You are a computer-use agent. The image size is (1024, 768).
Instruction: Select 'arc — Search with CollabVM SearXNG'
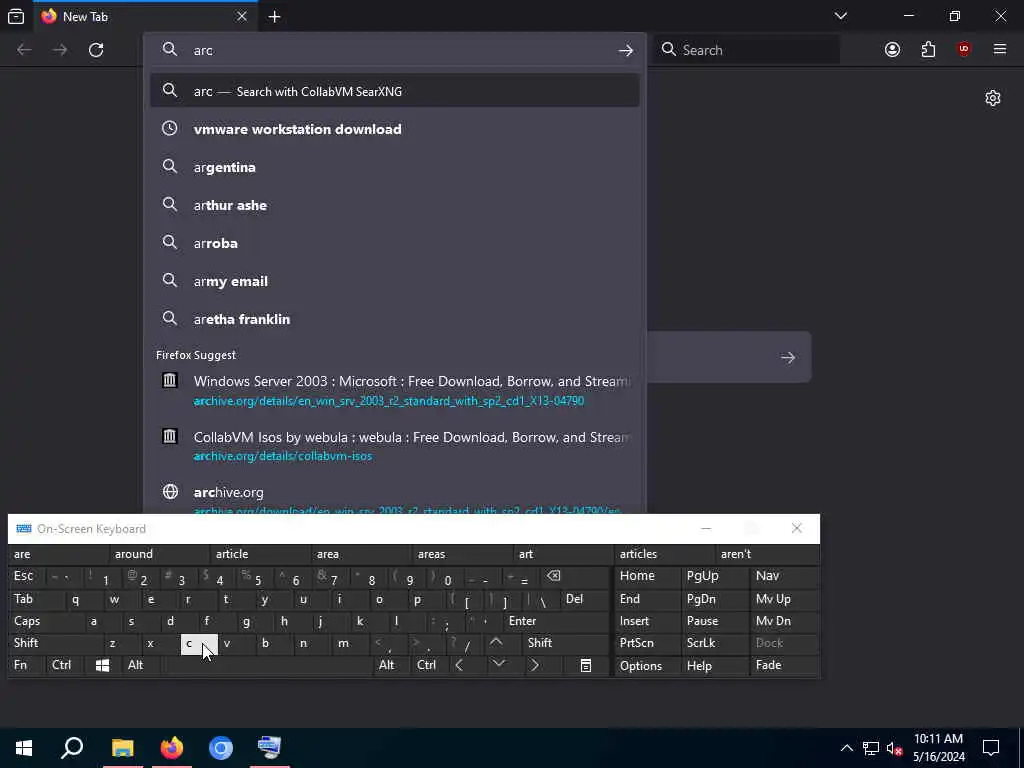(394, 91)
